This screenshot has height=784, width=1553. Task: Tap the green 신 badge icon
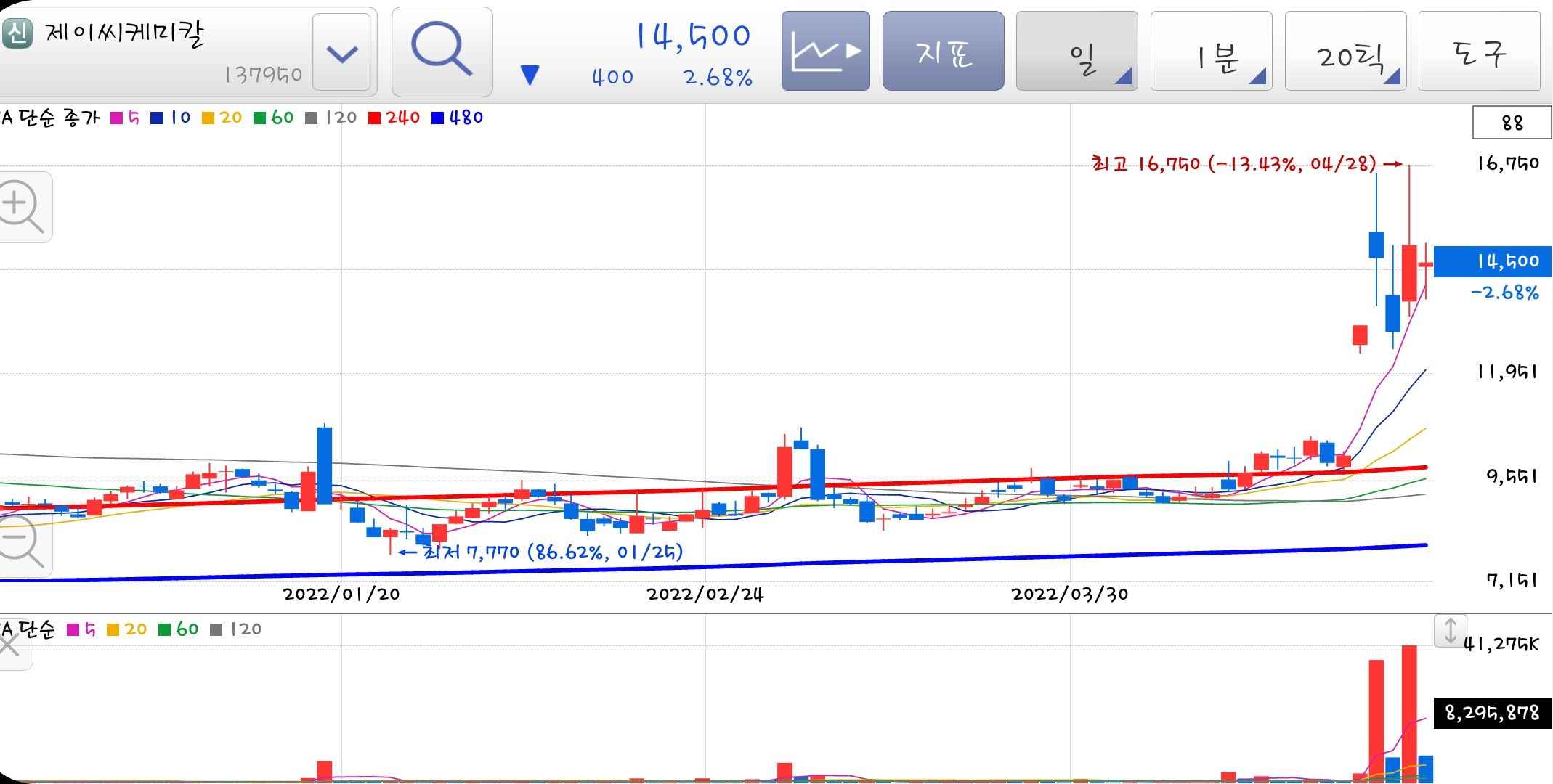click(x=17, y=33)
